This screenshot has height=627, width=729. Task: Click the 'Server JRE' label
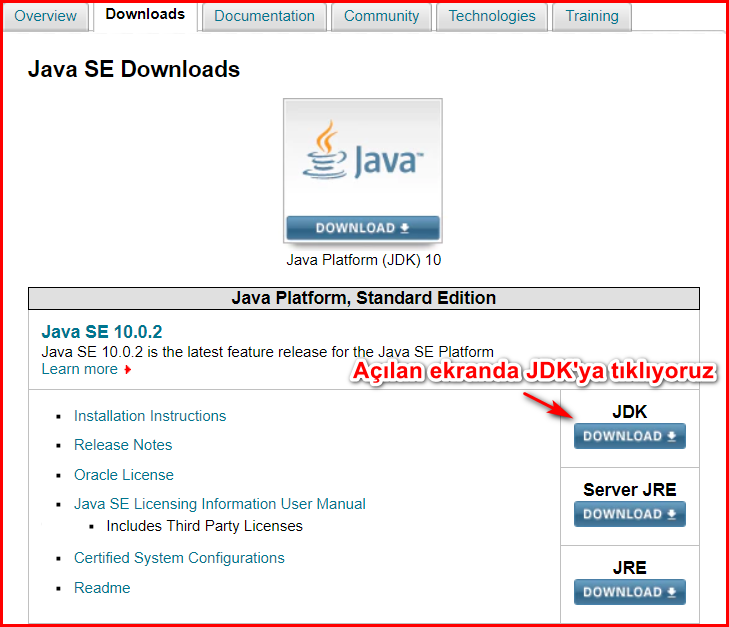(630, 490)
